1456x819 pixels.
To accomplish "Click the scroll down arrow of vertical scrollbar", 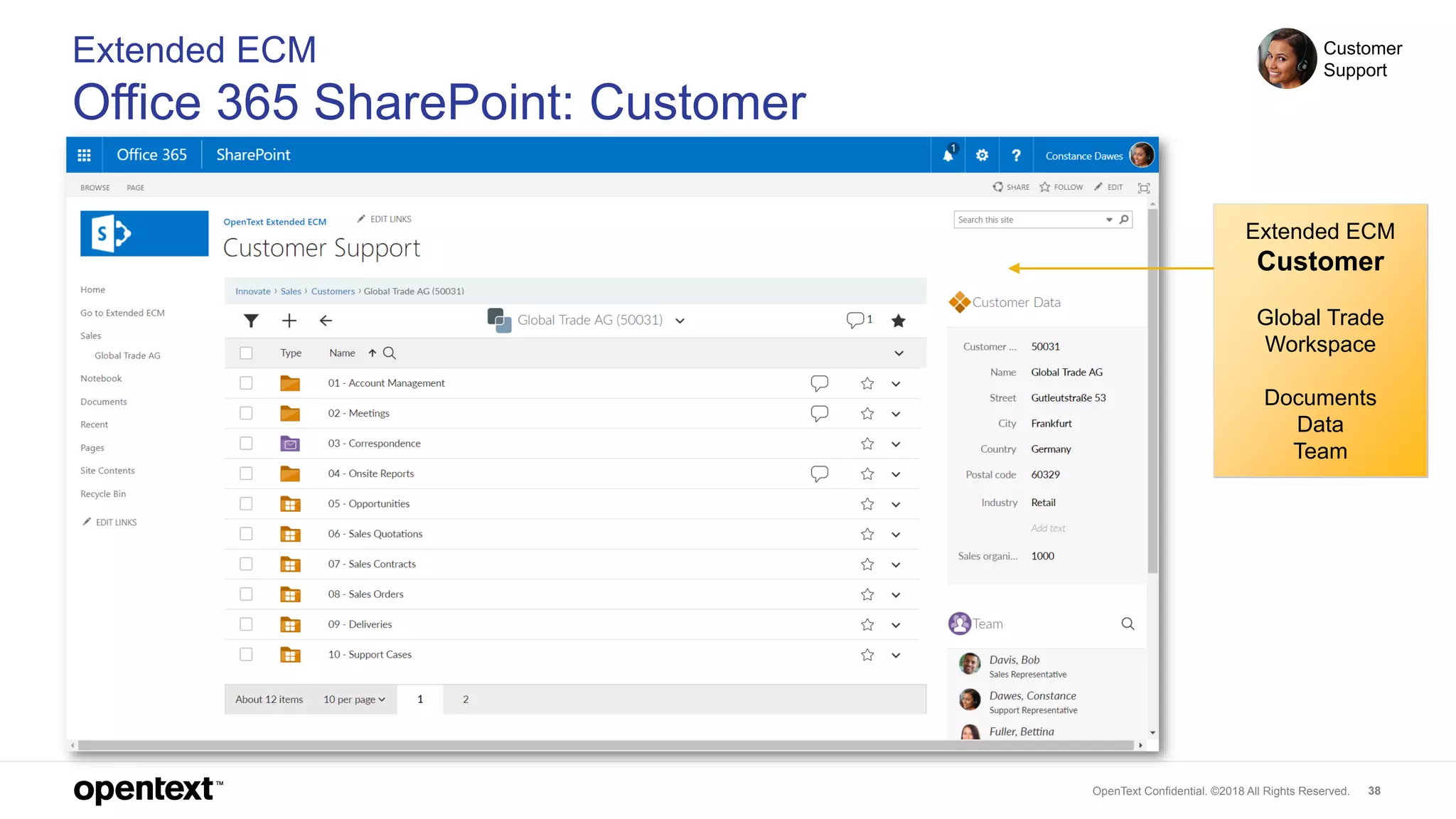I will pyautogui.click(x=1152, y=733).
